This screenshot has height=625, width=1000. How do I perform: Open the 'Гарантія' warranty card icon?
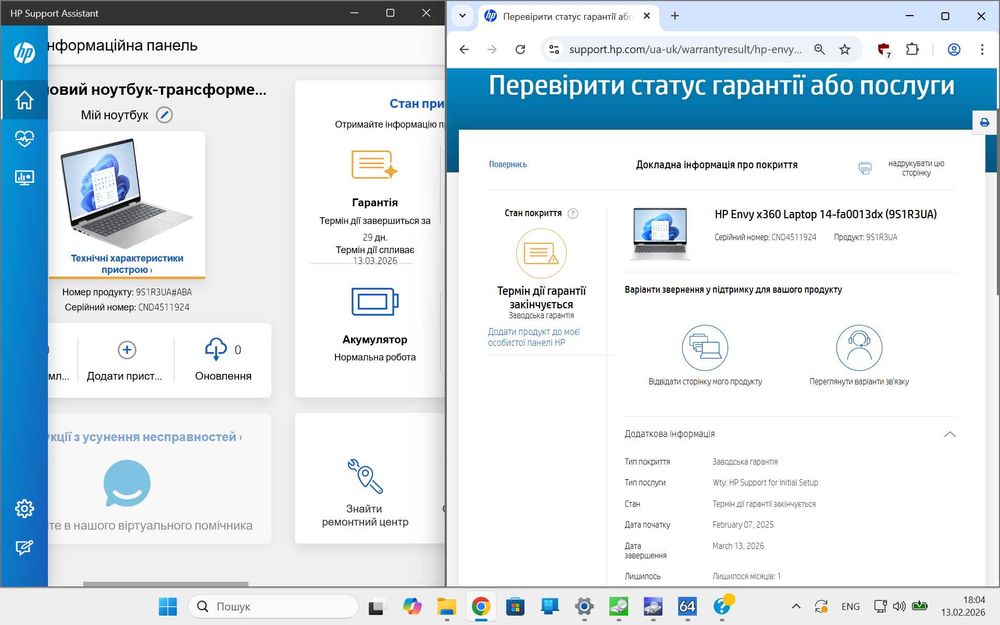374,165
